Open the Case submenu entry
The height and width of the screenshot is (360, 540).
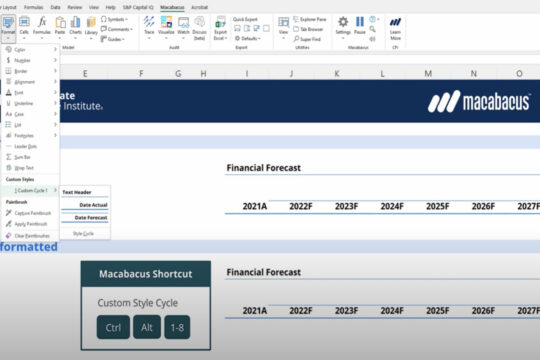coord(30,114)
